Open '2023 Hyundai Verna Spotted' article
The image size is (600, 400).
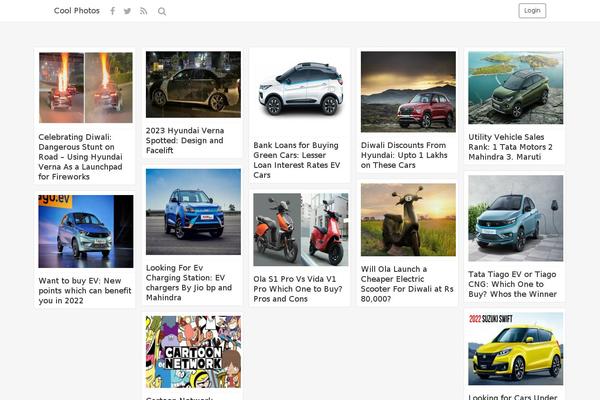coord(185,140)
